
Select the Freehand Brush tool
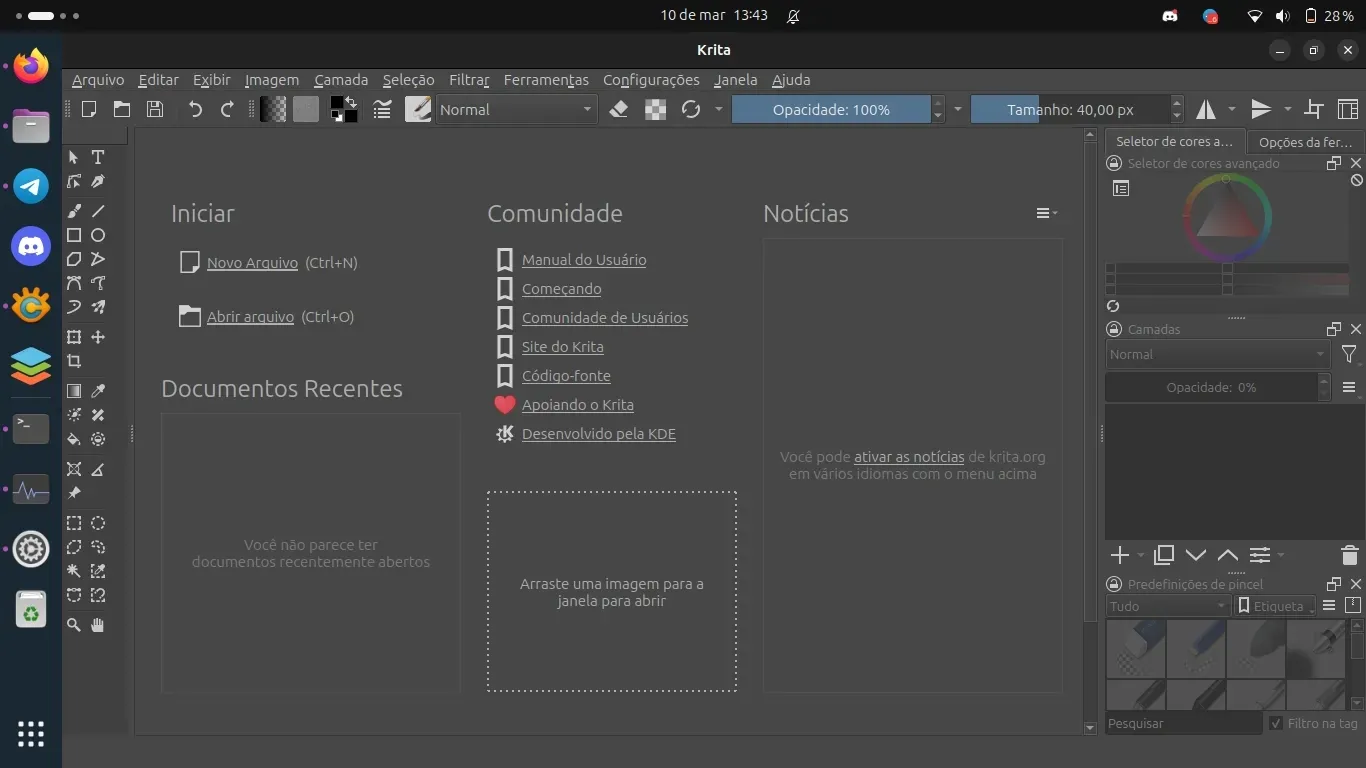(x=74, y=211)
